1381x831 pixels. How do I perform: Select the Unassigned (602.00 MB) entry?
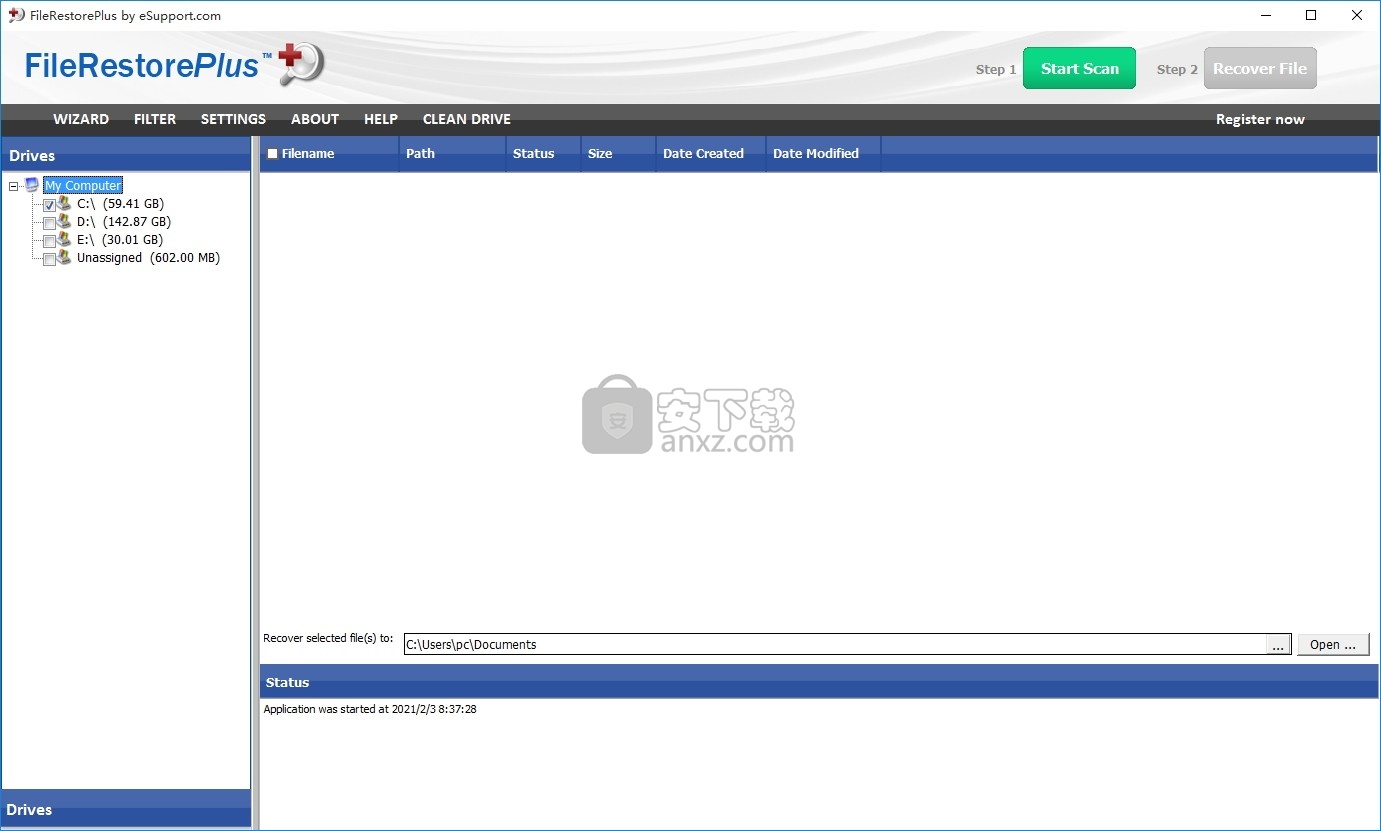[148, 257]
